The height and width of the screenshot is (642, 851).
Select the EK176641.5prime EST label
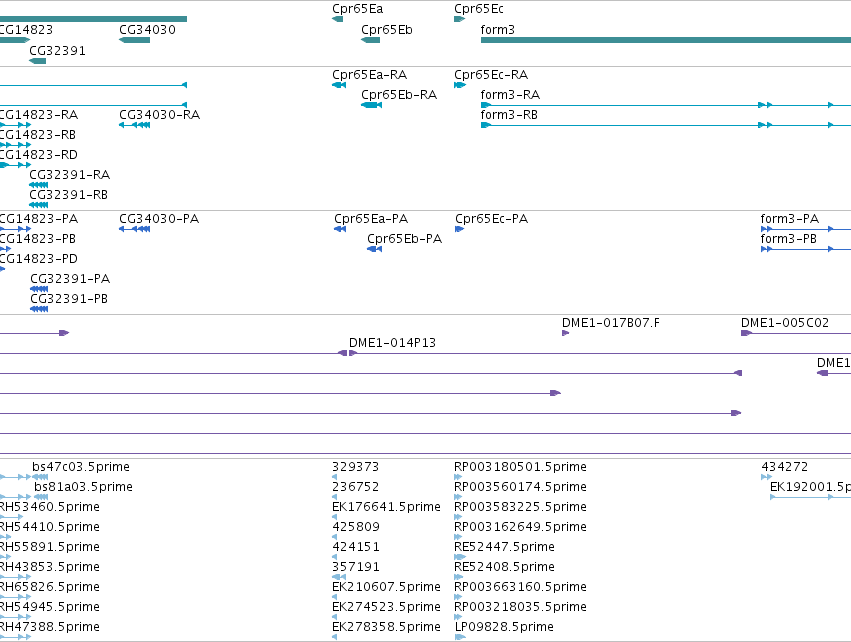click(386, 507)
